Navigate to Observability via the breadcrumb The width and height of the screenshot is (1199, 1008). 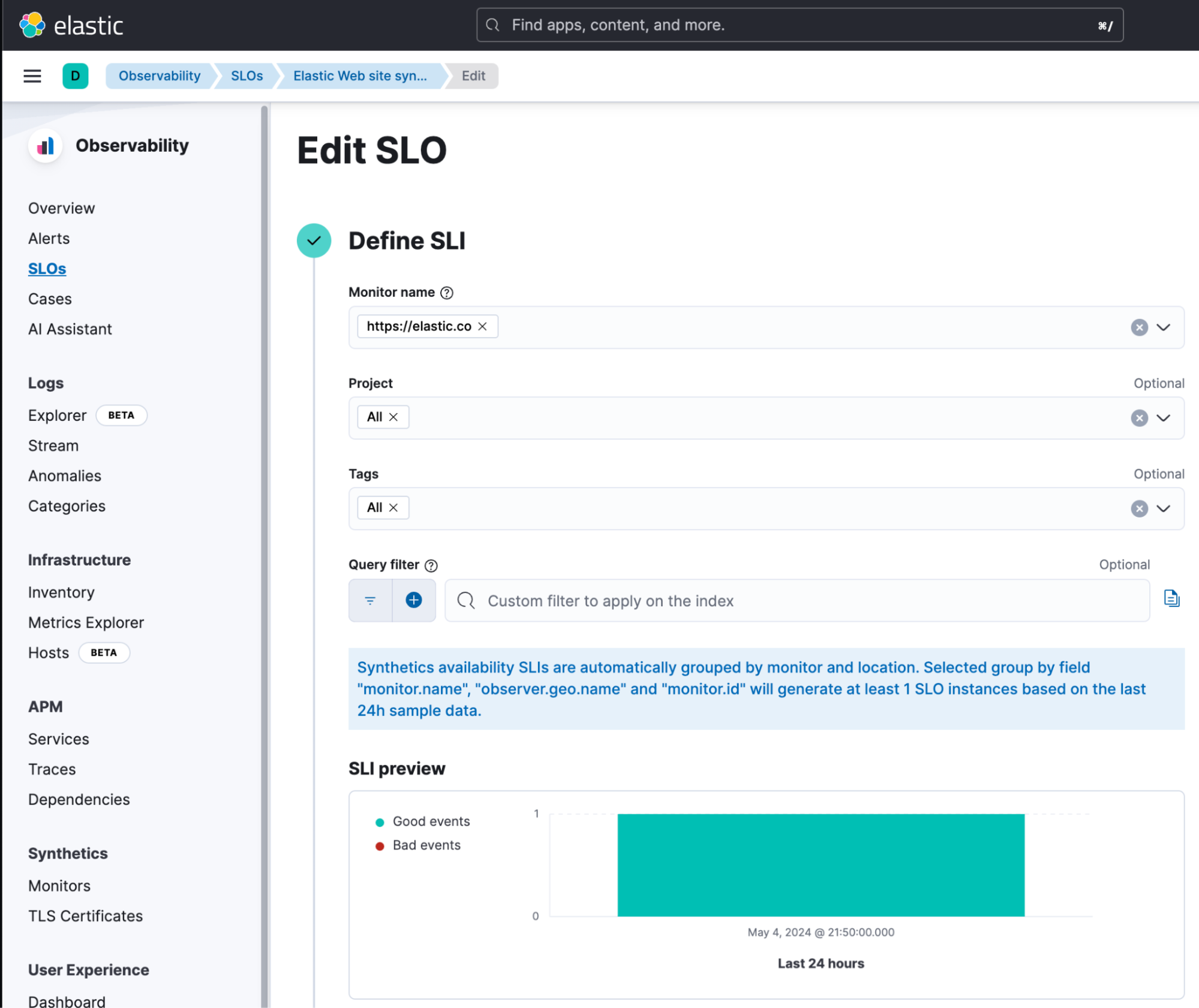point(158,76)
